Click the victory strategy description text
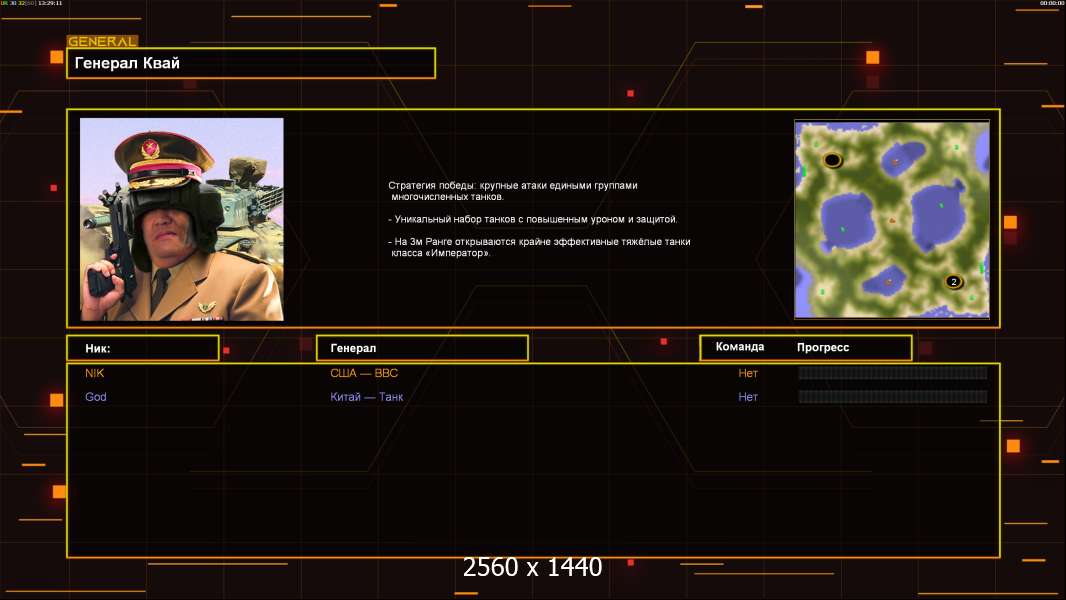 538,219
